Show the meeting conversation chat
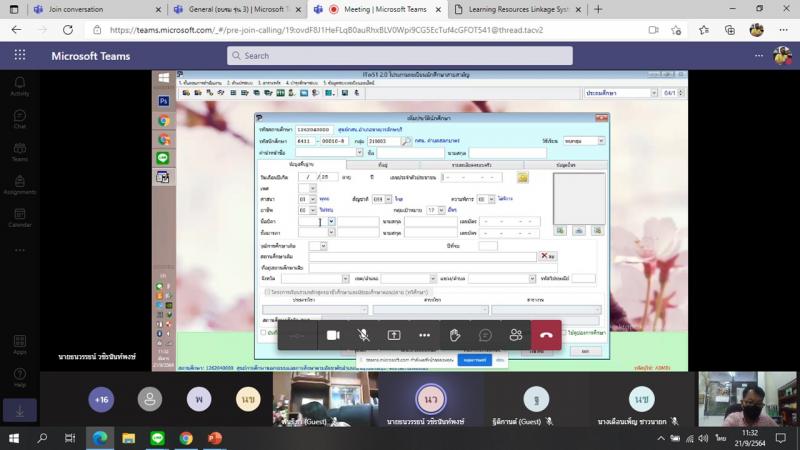Image resolution: width=800 pixels, height=450 pixels. [485, 335]
